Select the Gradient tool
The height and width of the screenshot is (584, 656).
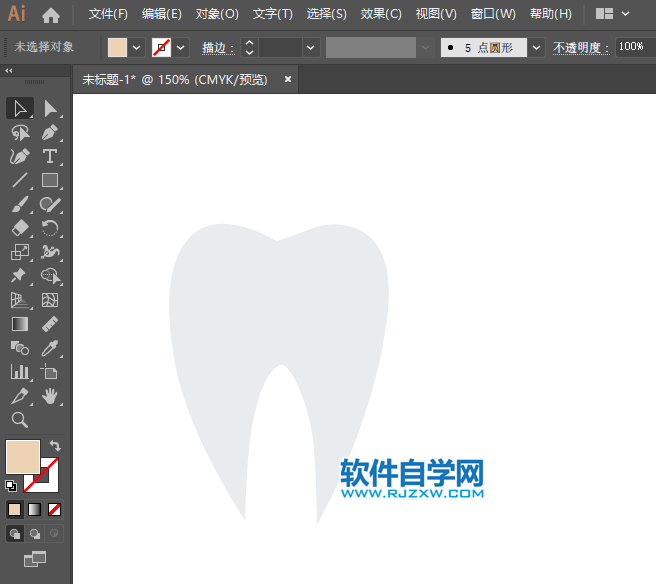(19, 324)
